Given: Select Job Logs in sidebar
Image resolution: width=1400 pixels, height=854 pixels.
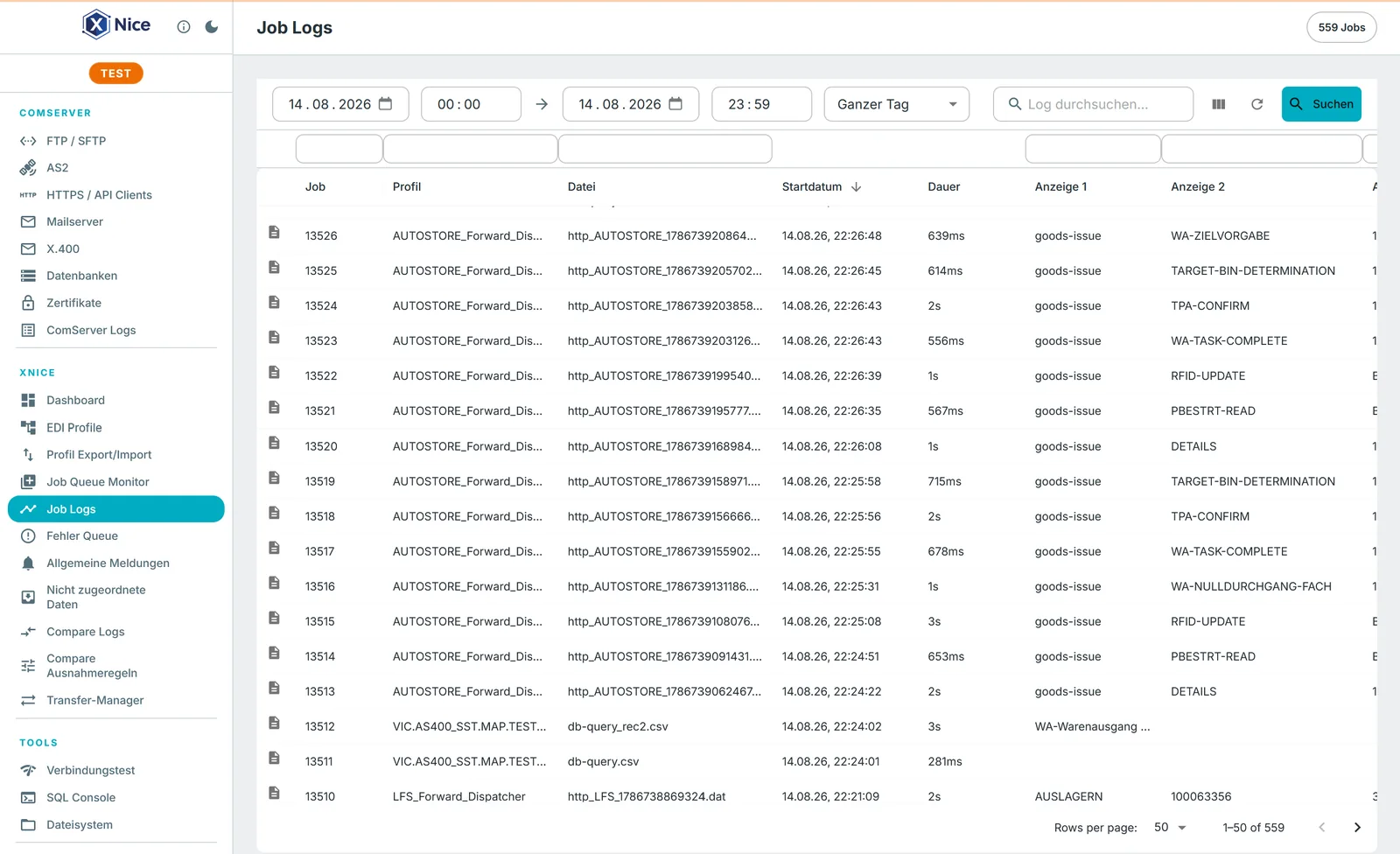Looking at the screenshot, I should [x=115, y=509].
